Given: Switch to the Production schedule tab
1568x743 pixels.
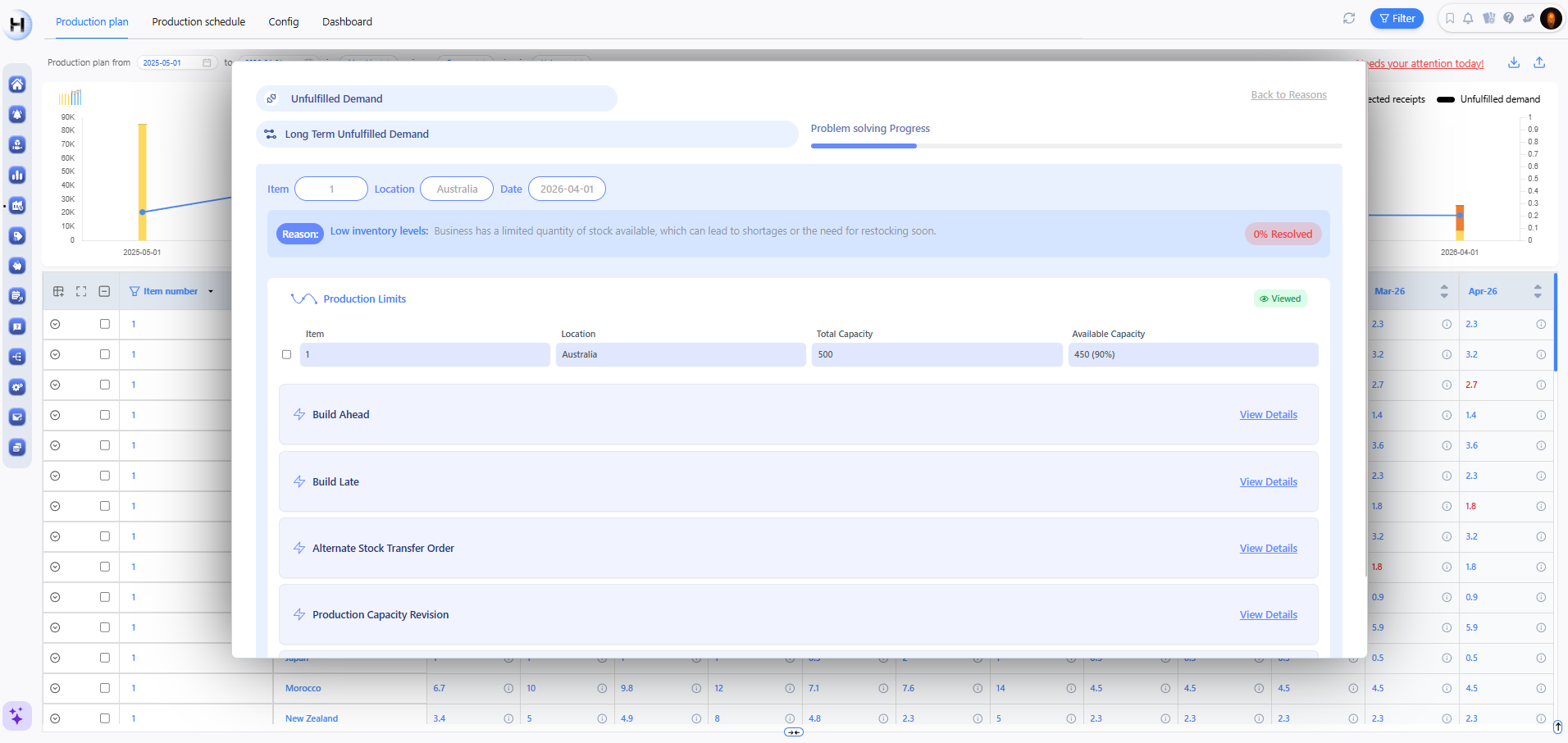Looking at the screenshot, I should 198,22.
